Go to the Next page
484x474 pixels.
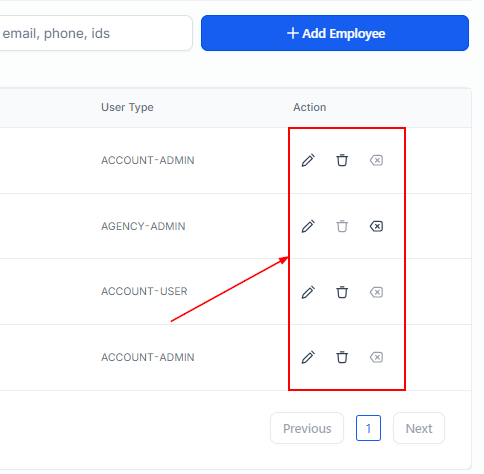(419, 428)
